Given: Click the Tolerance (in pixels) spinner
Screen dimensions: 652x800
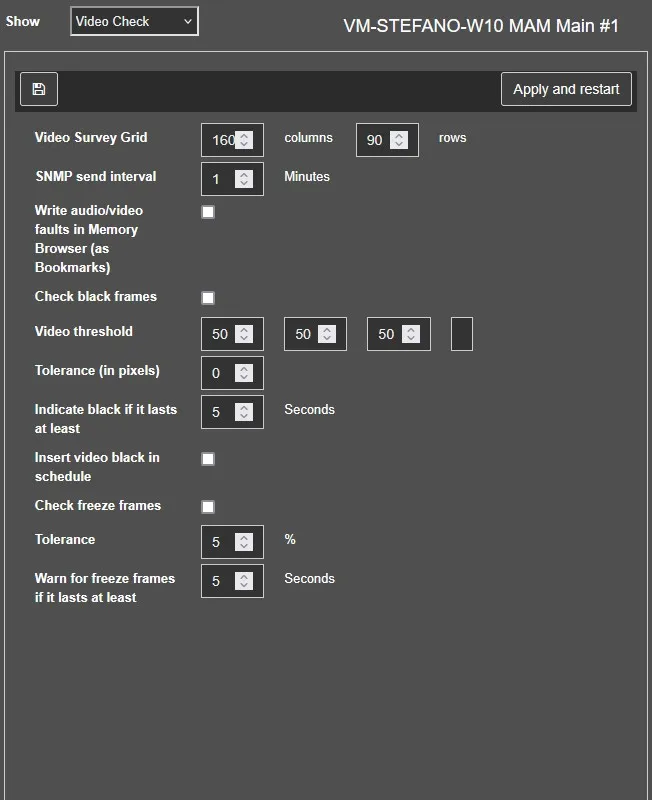Looking at the screenshot, I should 244,373.
